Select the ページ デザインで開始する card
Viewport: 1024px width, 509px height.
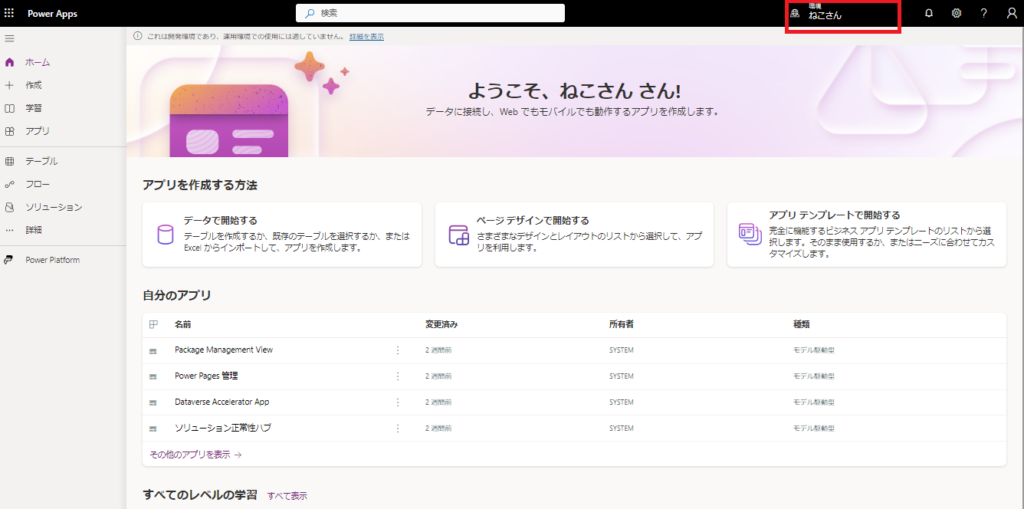574,234
